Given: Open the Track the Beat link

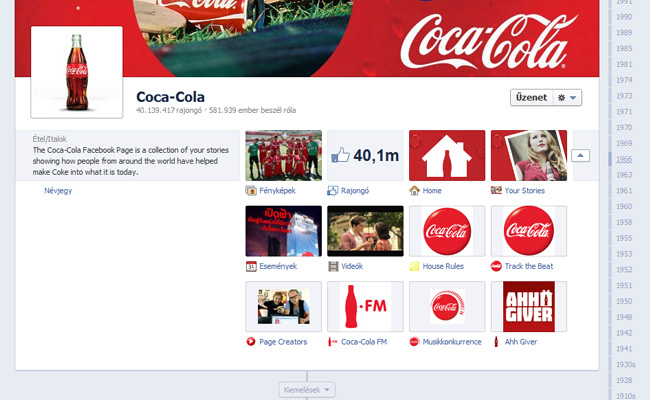Looking at the screenshot, I should (x=529, y=266).
